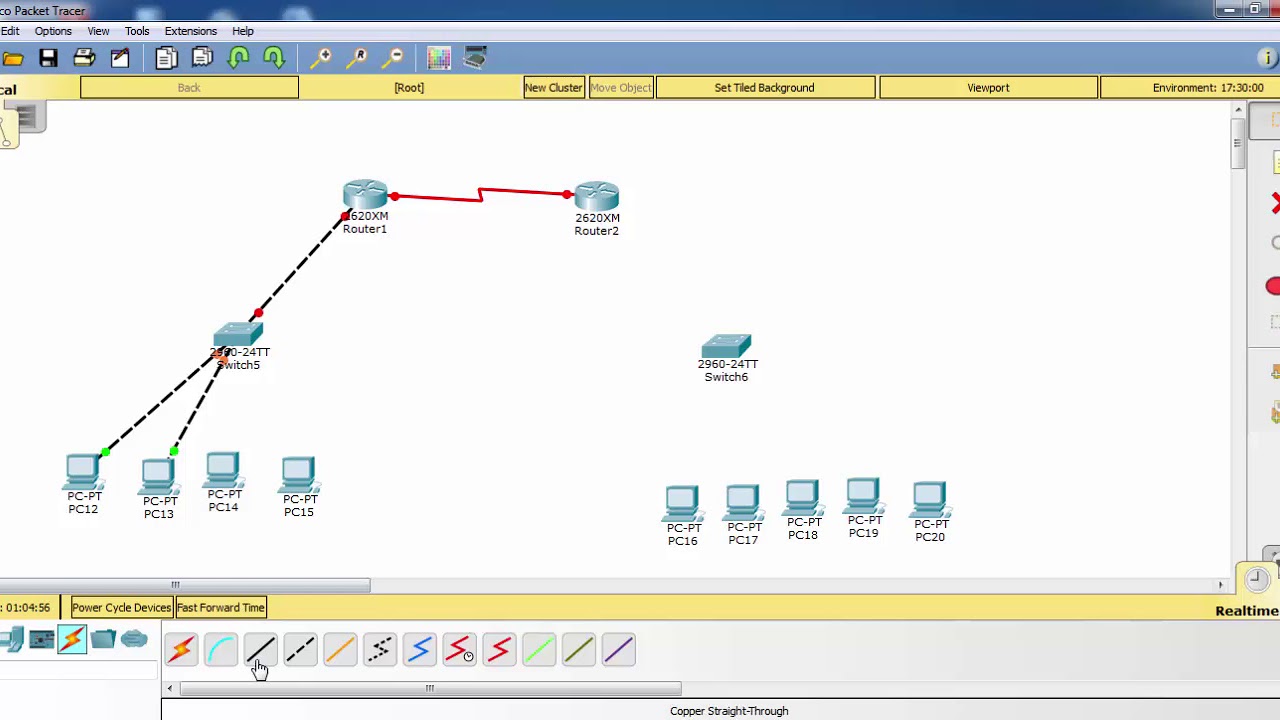Click the Save file icon
The image size is (1280, 720).
coord(48,58)
